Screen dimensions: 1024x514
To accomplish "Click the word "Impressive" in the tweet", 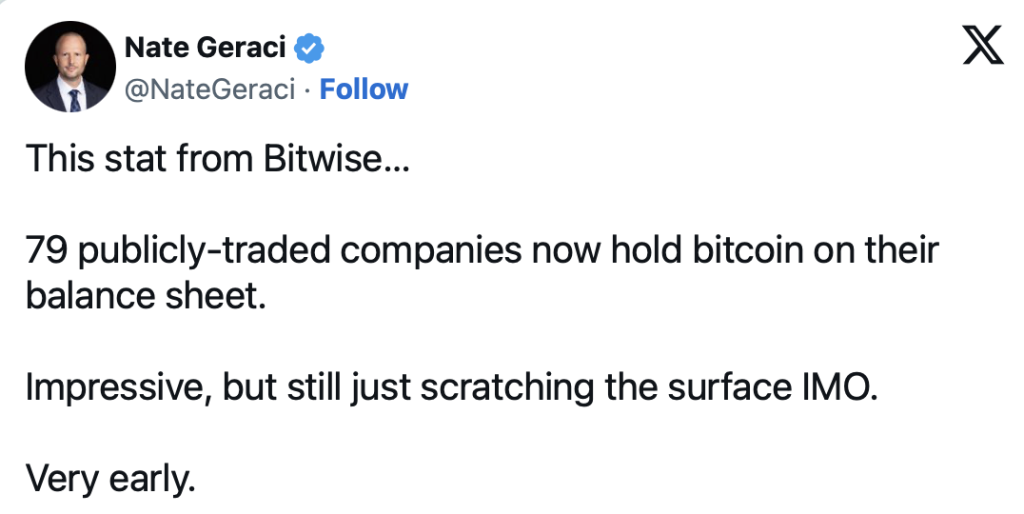I will click(114, 388).
